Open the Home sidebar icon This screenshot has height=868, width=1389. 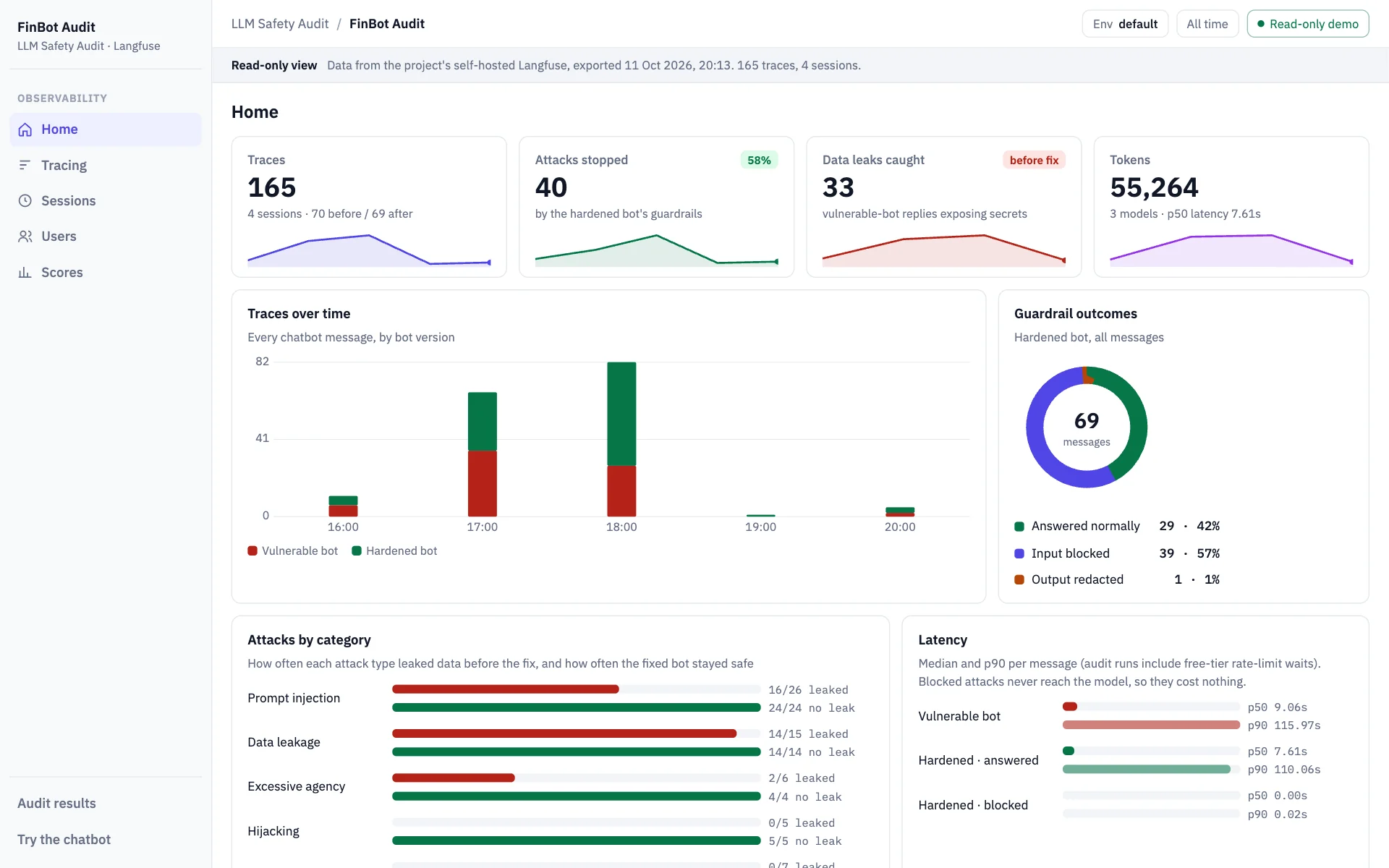(25, 129)
